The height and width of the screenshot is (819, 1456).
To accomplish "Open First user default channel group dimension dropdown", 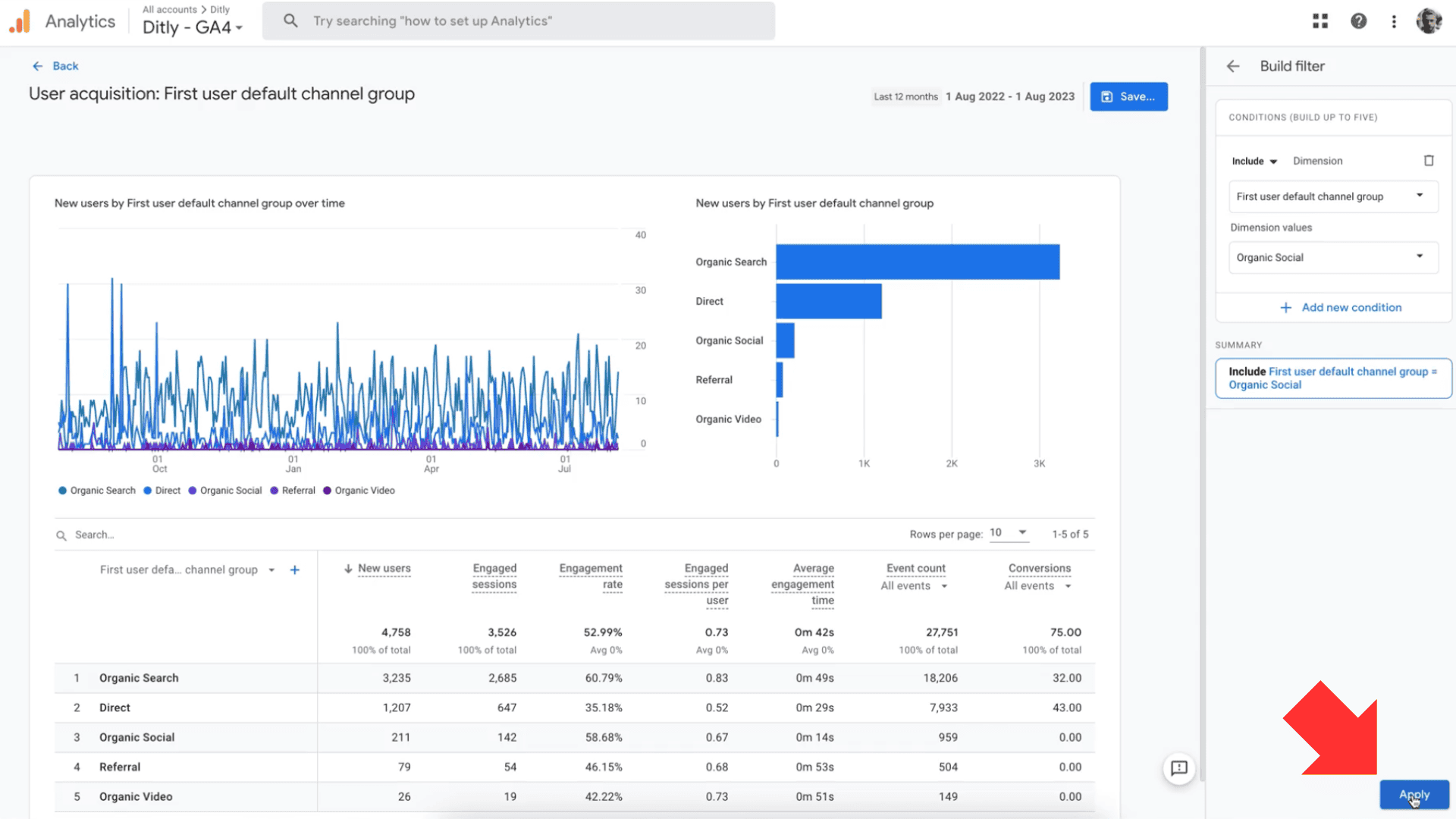I will pyautogui.click(x=1332, y=196).
